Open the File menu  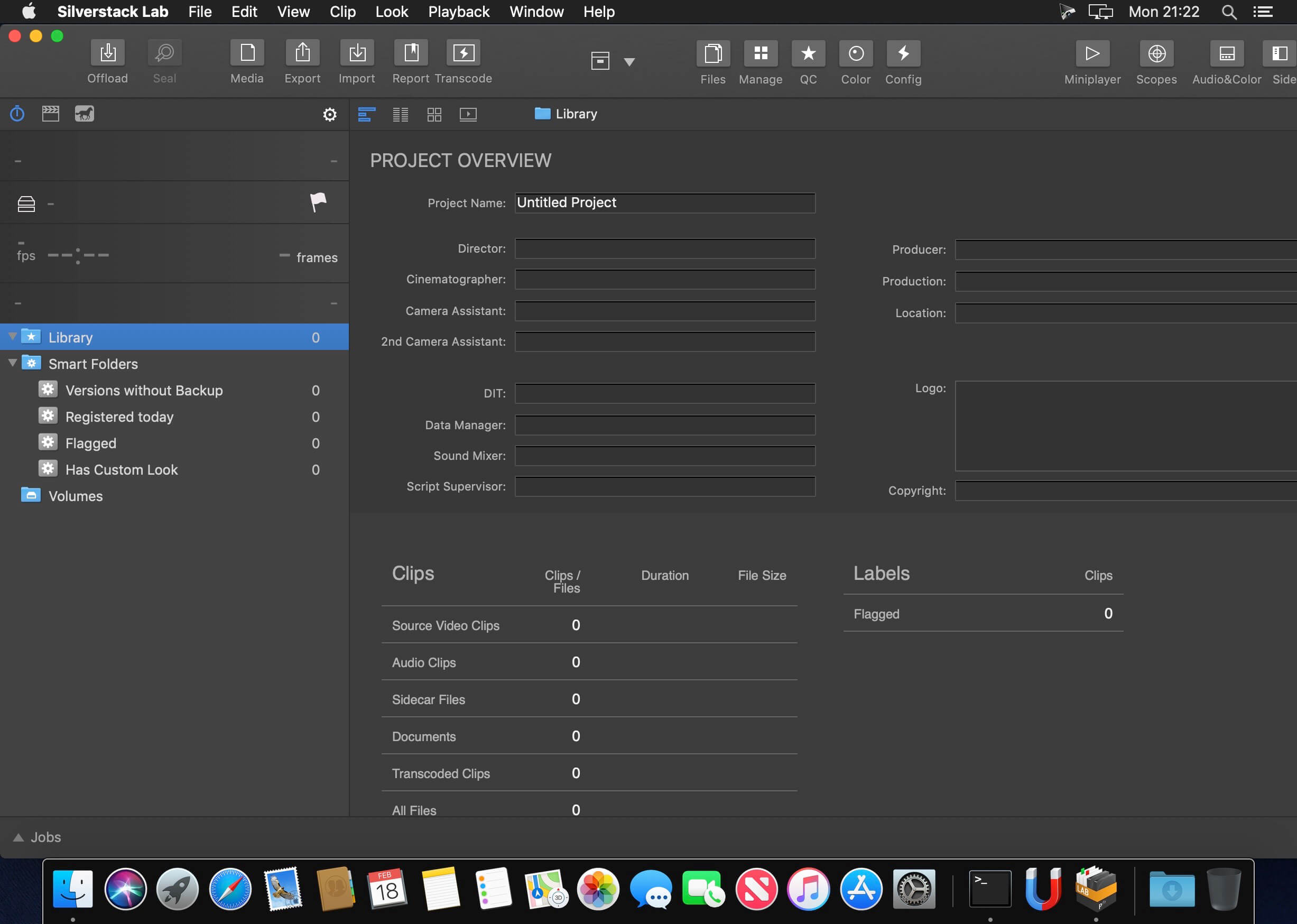coord(200,12)
